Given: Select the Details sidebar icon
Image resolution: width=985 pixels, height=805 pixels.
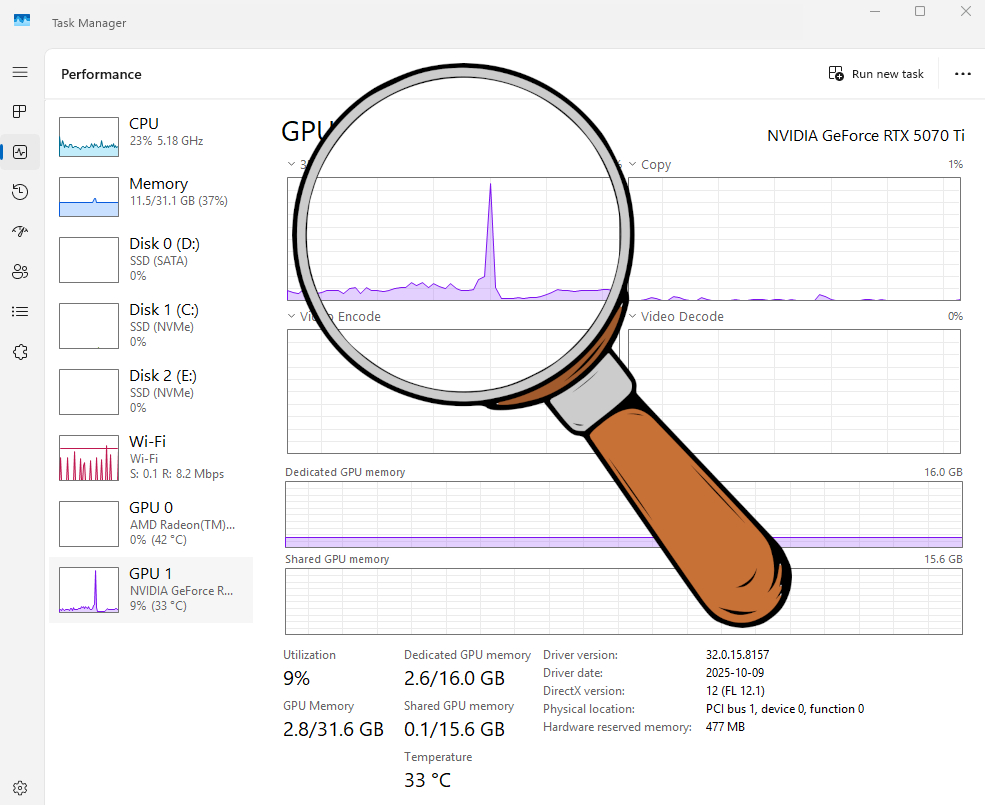Looking at the screenshot, I should [20, 311].
